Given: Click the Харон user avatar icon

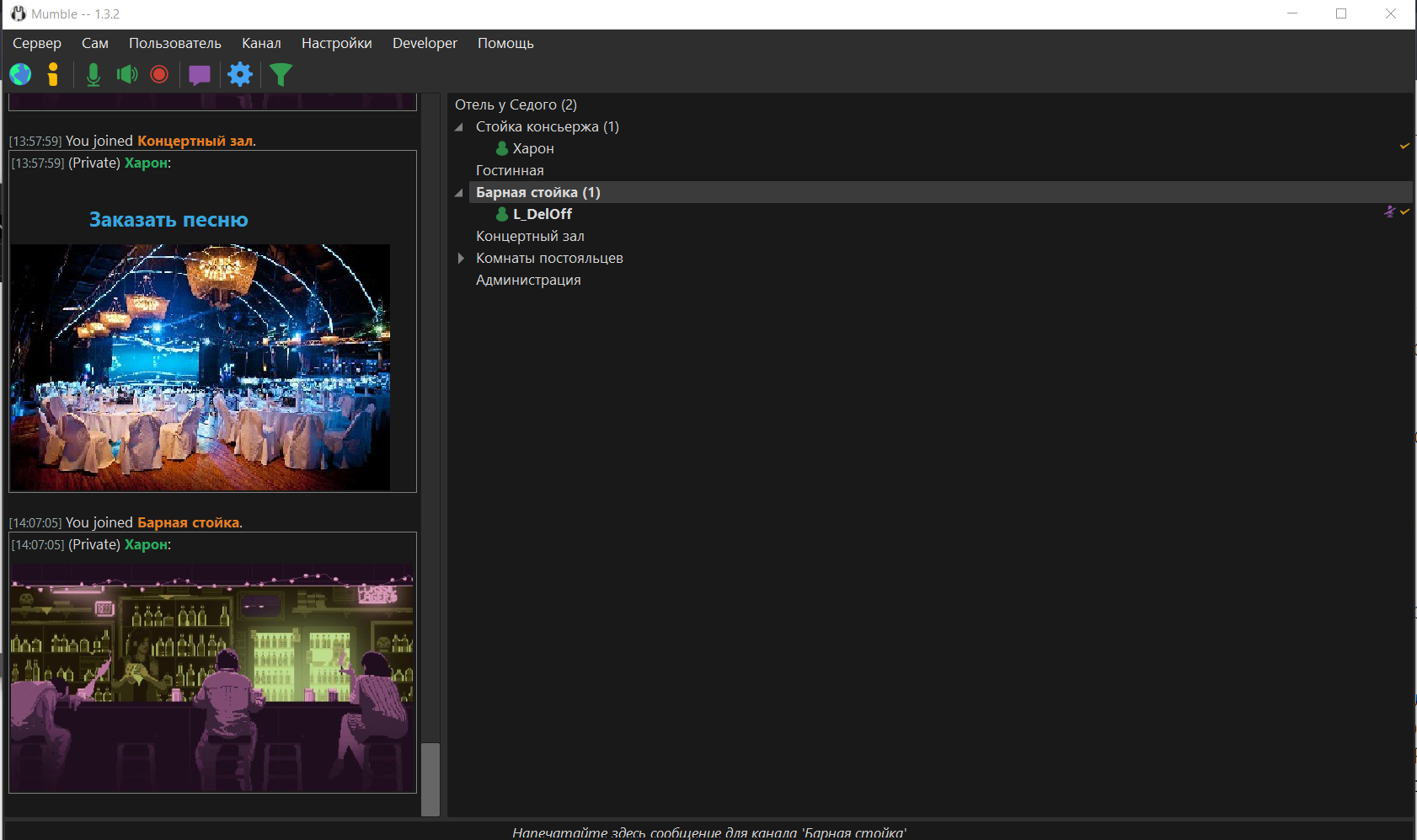Looking at the screenshot, I should (502, 148).
